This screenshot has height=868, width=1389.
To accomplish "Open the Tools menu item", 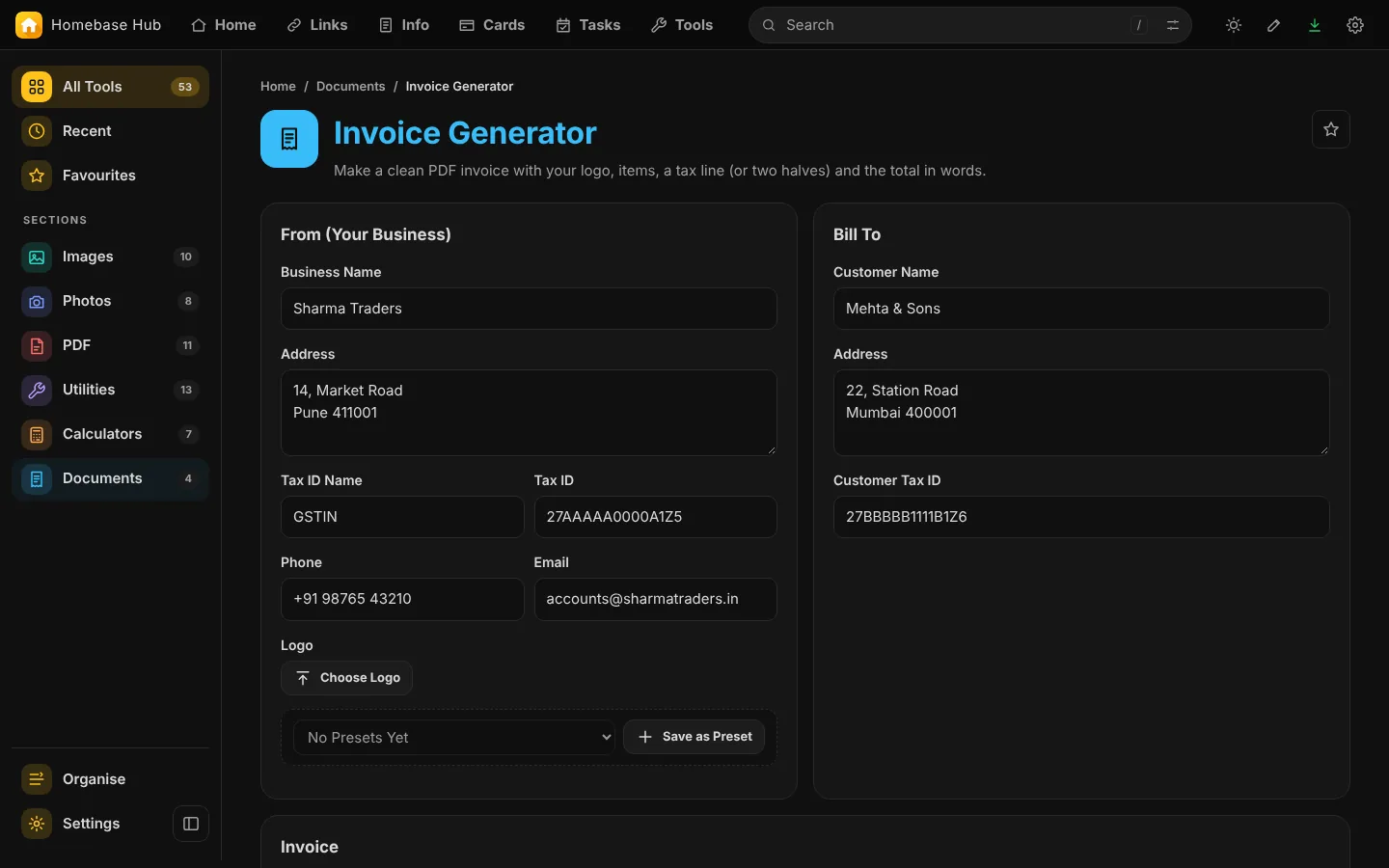I will coord(682,25).
